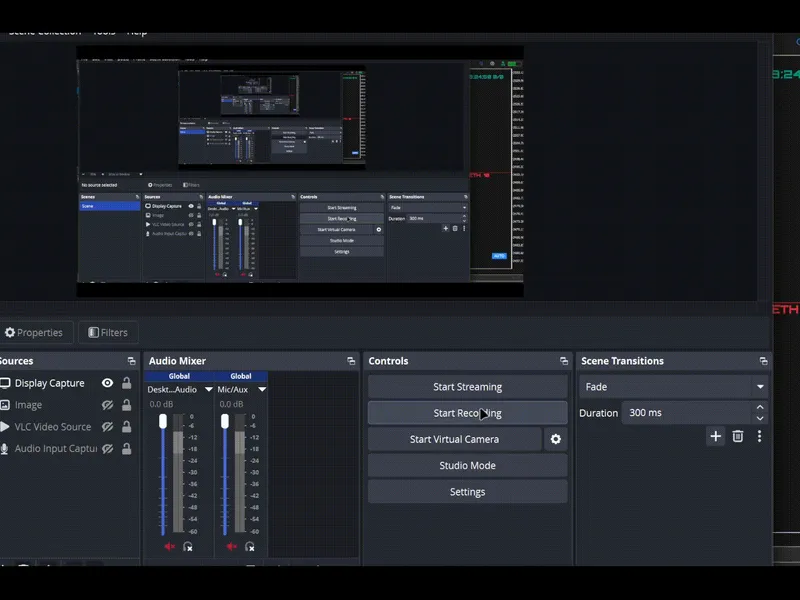Decrease transition duration with down arrow
The height and width of the screenshot is (600, 800).
[x=760, y=418]
